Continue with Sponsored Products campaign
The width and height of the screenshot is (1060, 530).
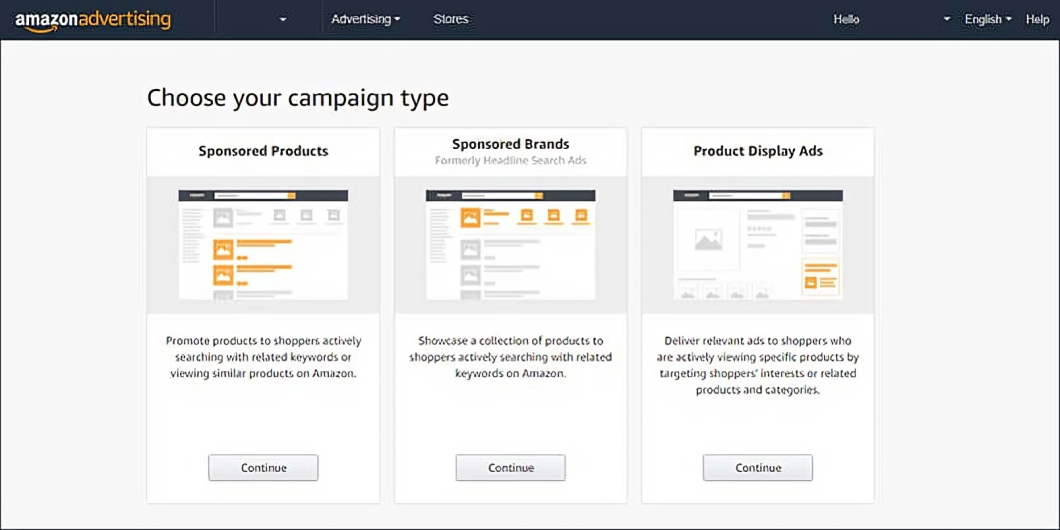tap(263, 467)
